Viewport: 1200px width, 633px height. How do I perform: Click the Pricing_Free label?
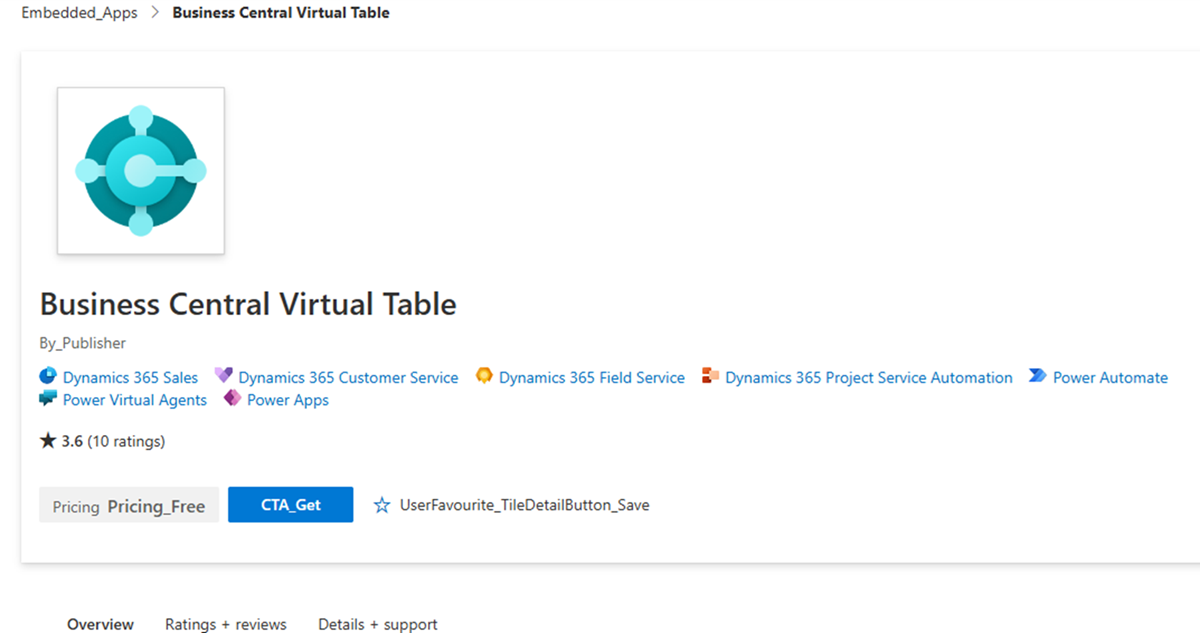(156, 505)
